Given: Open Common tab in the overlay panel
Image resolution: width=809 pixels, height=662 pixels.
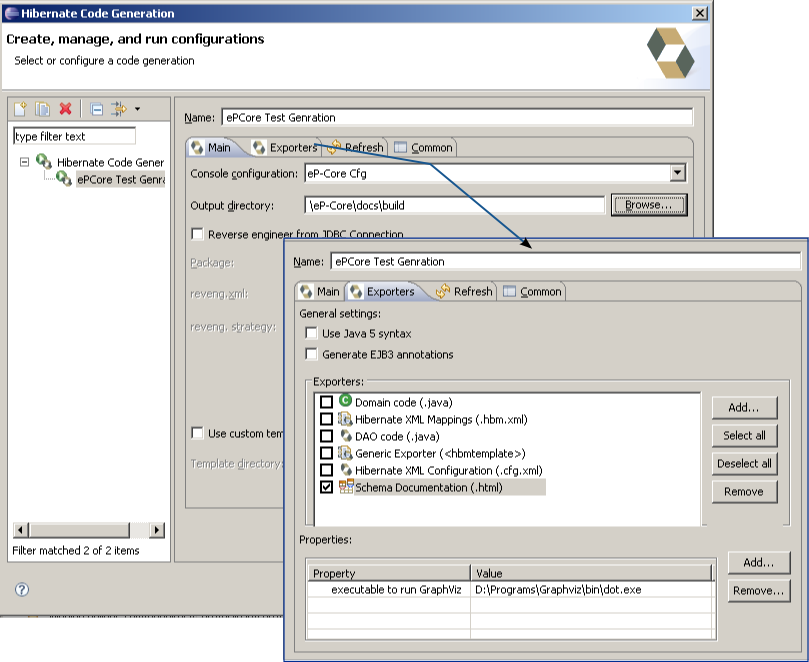Looking at the screenshot, I should 533,292.
